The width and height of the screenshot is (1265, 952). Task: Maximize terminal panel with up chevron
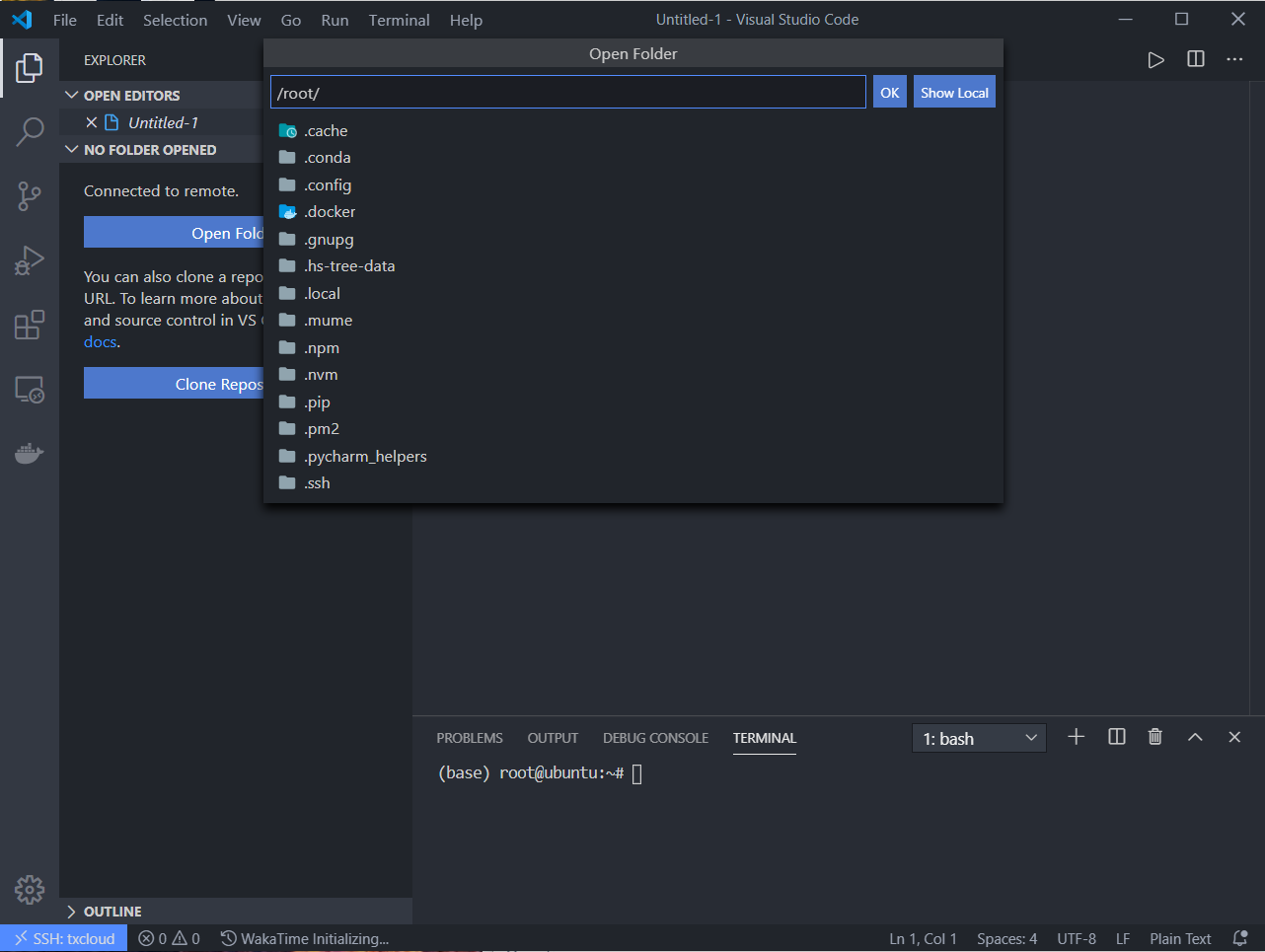click(1194, 737)
